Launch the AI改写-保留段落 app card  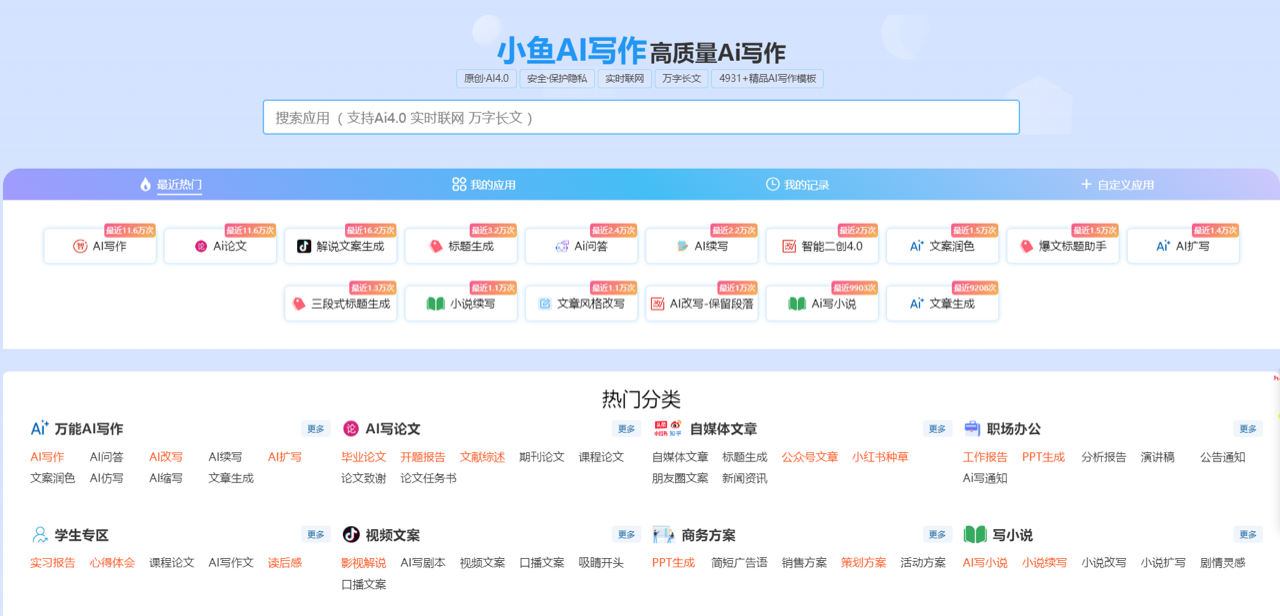pyautogui.click(x=702, y=304)
